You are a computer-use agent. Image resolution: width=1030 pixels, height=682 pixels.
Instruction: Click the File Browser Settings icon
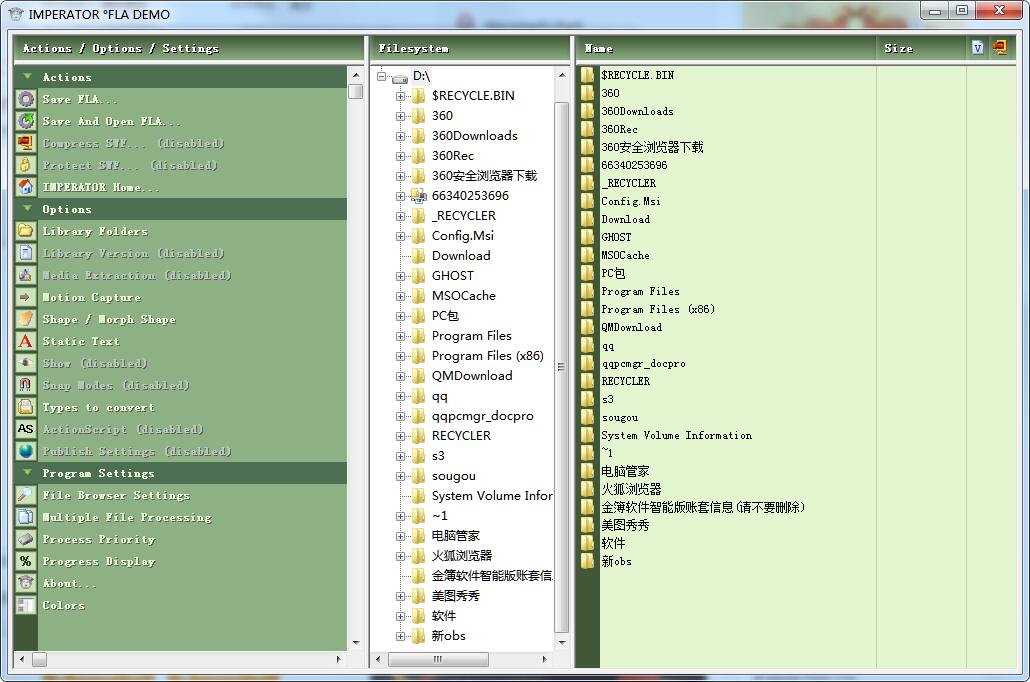(x=26, y=495)
